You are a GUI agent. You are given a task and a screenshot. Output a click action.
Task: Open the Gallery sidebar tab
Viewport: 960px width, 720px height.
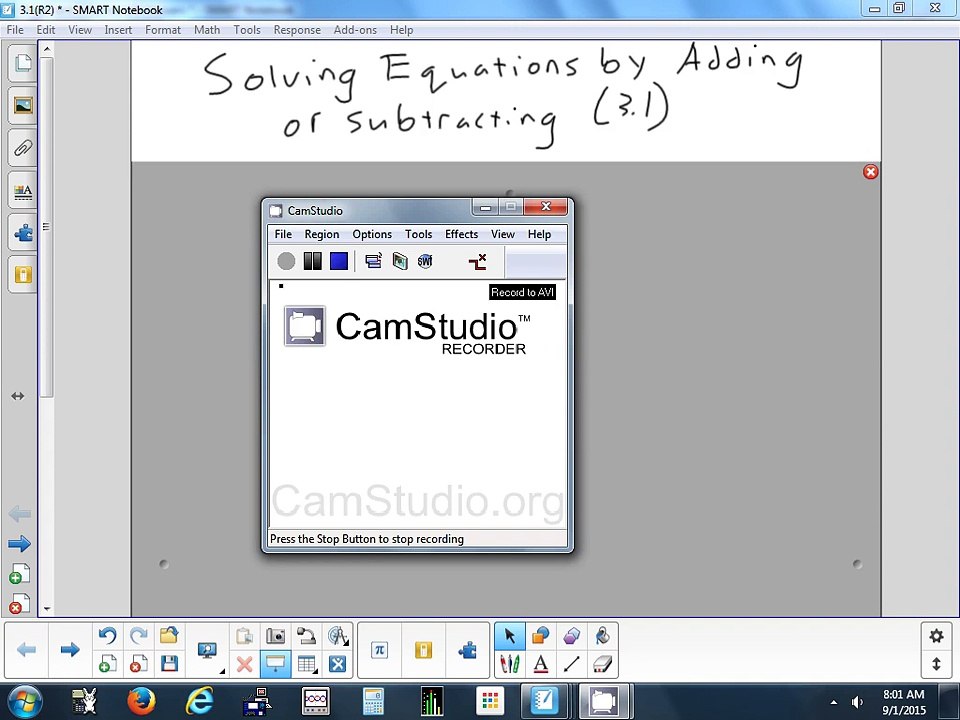23,105
